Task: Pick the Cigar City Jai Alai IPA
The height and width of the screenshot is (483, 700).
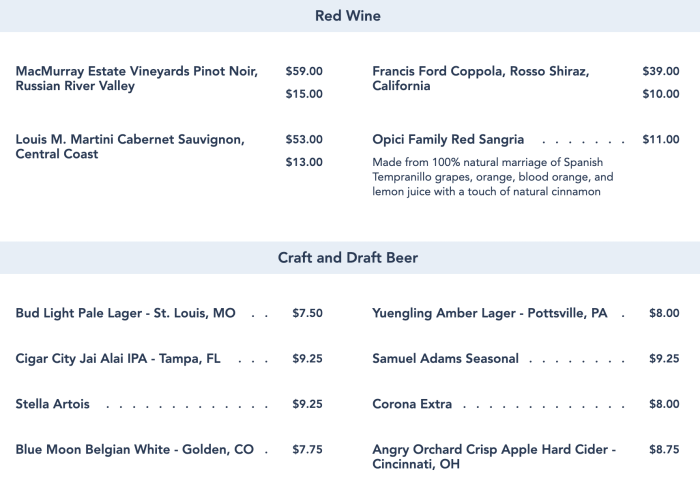Action: coord(118,358)
